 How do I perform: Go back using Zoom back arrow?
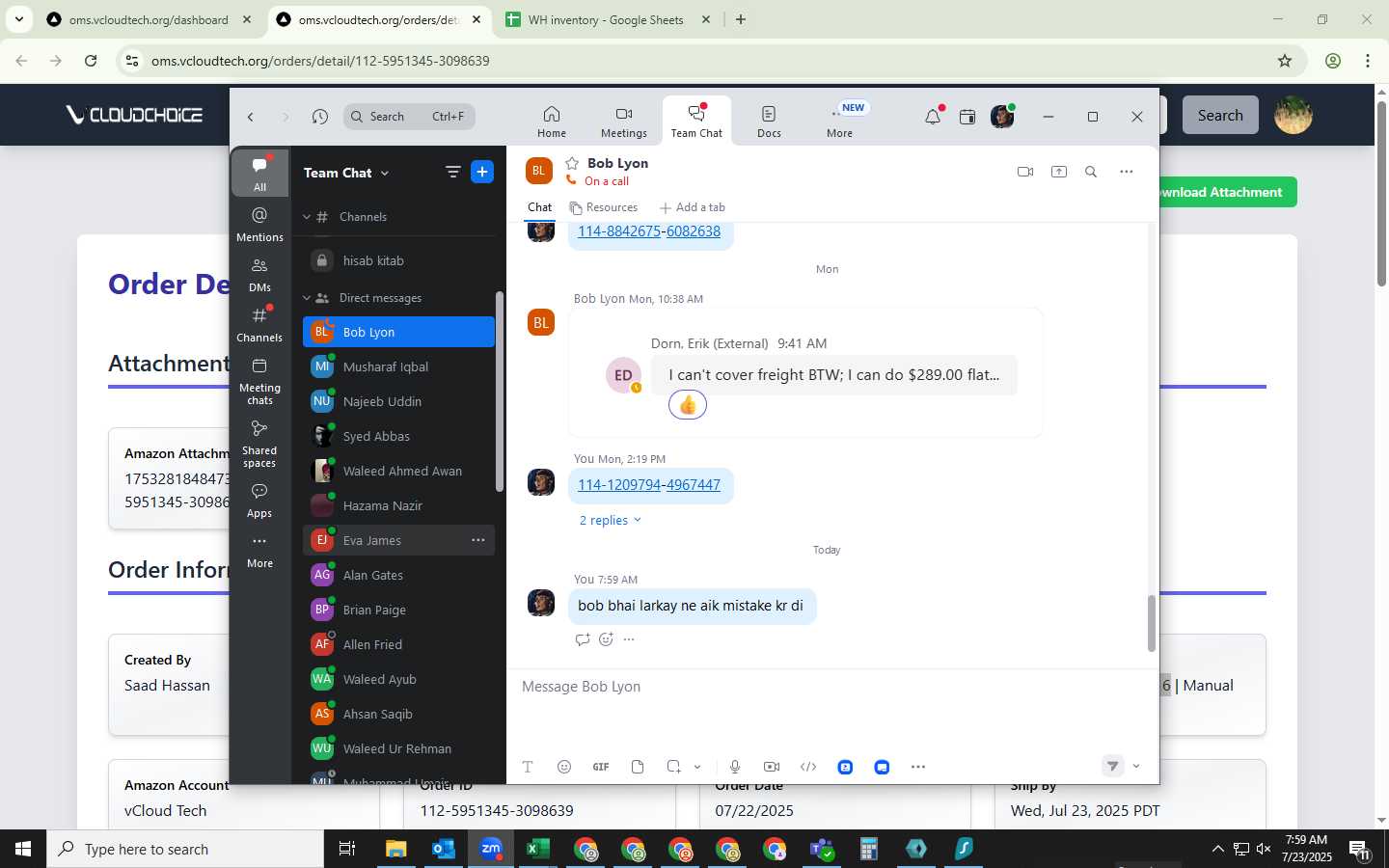point(251,117)
